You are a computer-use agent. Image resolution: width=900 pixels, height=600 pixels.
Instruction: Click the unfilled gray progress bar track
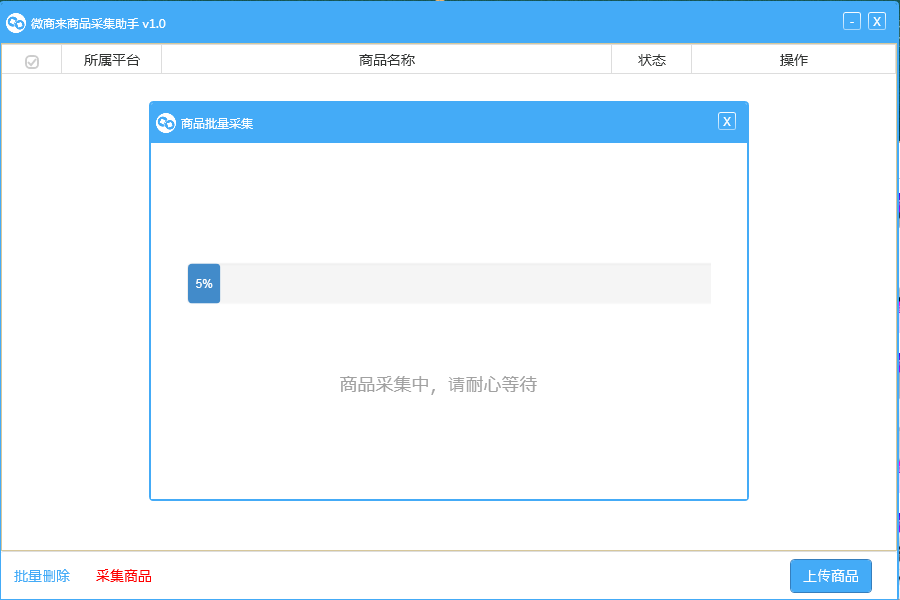coord(465,283)
